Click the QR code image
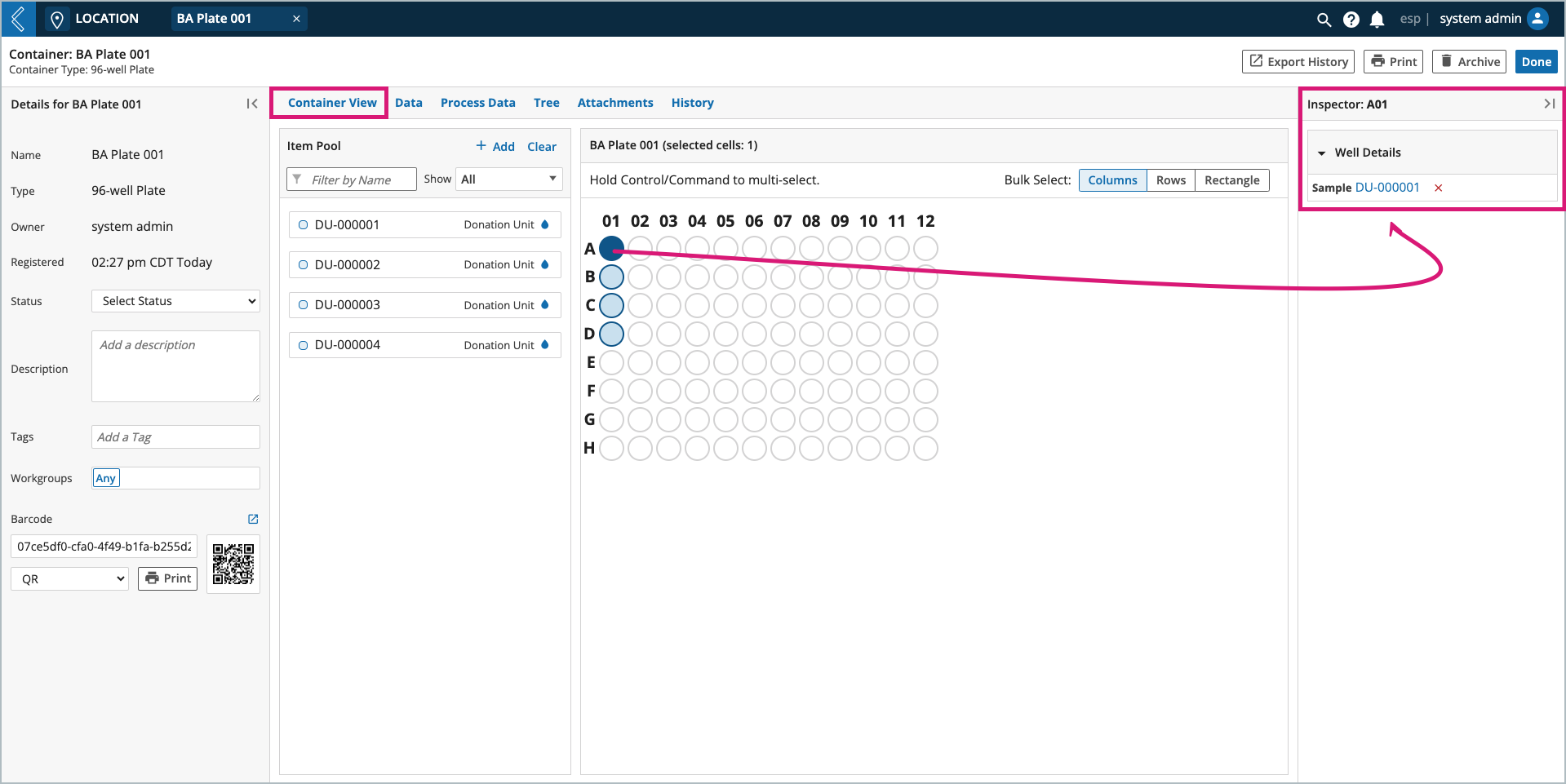This screenshot has height=784, width=1566. (233, 564)
